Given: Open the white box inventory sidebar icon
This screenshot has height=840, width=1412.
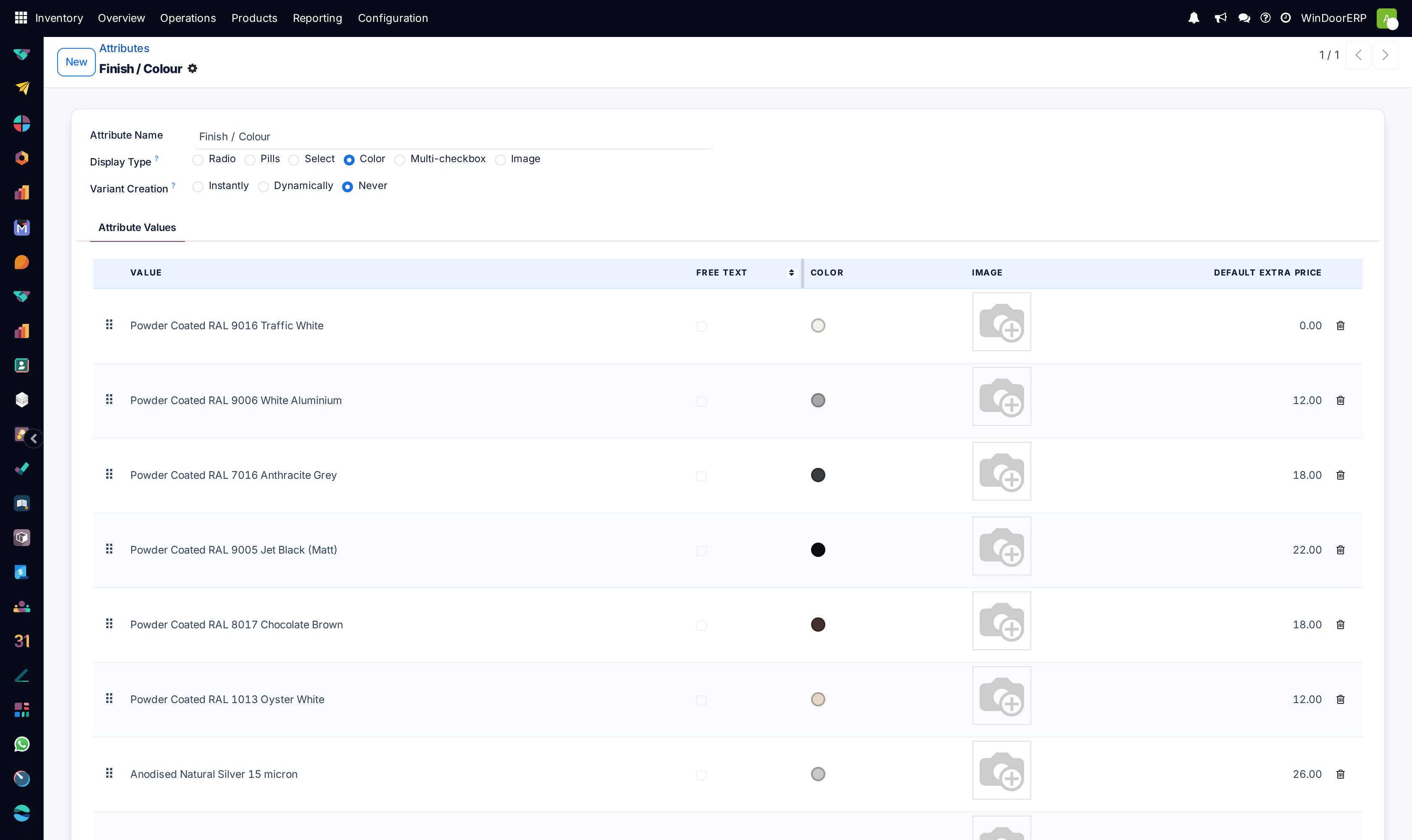Looking at the screenshot, I should point(21,399).
